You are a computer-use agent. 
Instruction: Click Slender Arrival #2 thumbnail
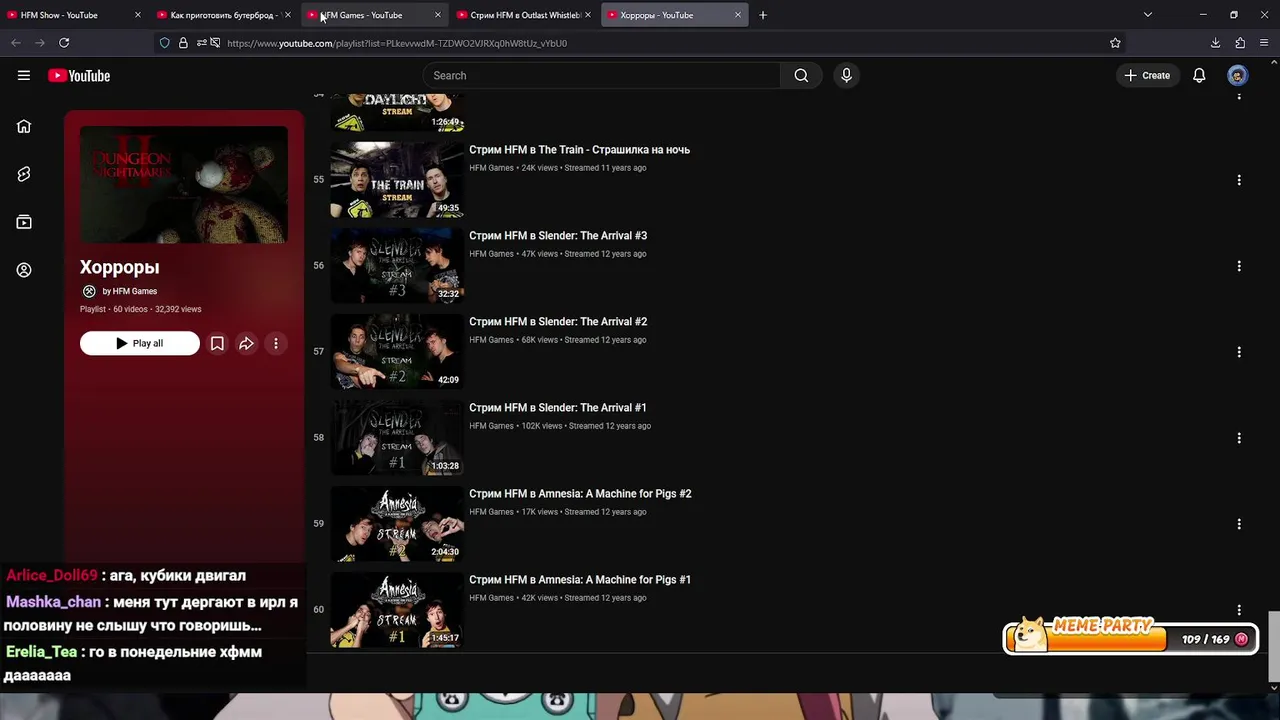coord(397,352)
